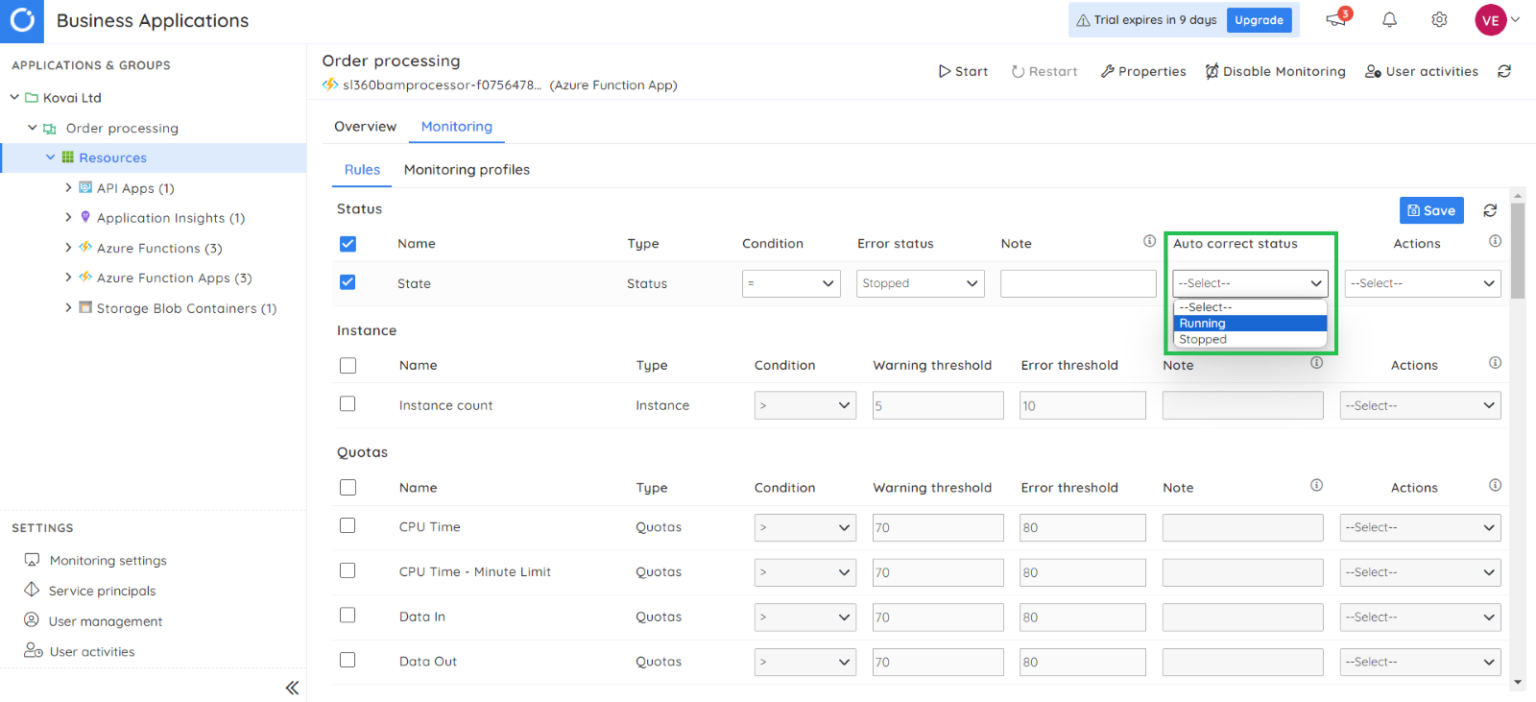Expand the Azure Functions tree item
Image resolution: width=1536 pixels, height=702 pixels.
68,247
